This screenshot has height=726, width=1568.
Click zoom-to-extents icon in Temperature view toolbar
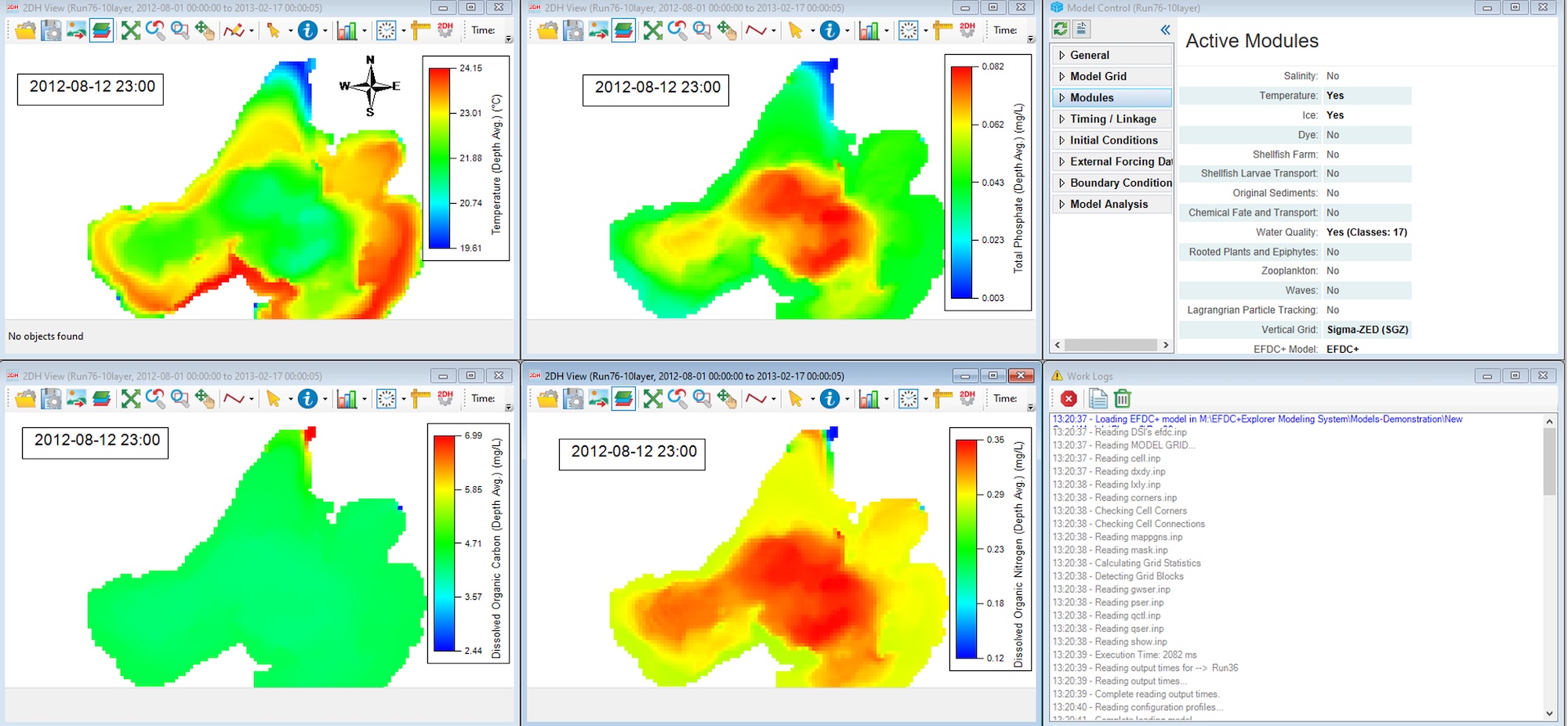(x=131, y=31)
